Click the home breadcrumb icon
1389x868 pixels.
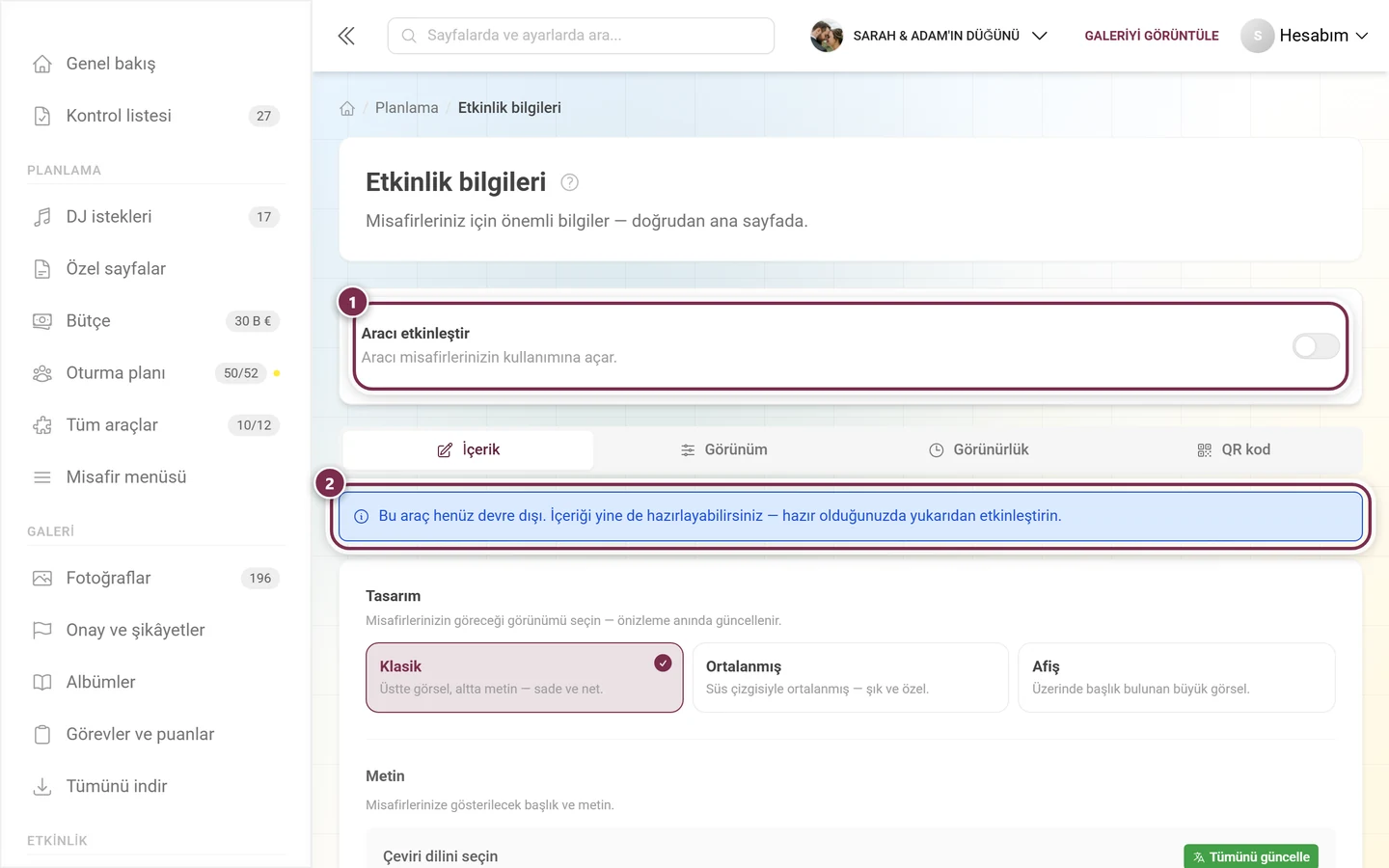[347, 108]
